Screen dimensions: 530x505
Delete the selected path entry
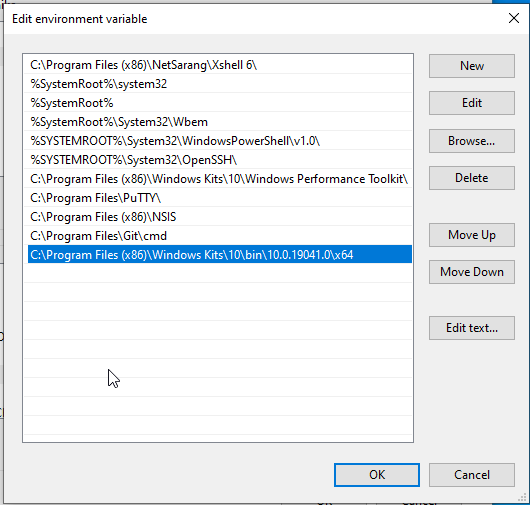[472, 178]
